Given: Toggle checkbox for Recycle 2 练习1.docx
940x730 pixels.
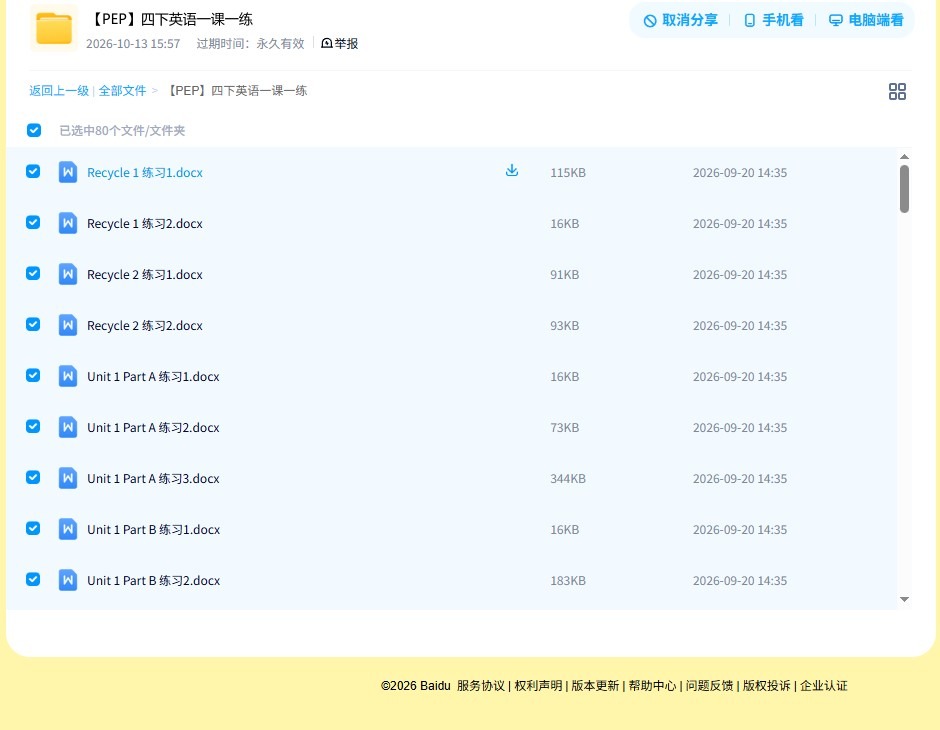Looking at the screenshot, I should pos(33,273).
